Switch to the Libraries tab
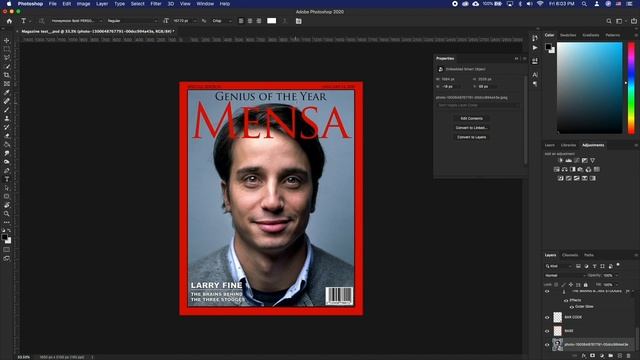 (568, 145)
